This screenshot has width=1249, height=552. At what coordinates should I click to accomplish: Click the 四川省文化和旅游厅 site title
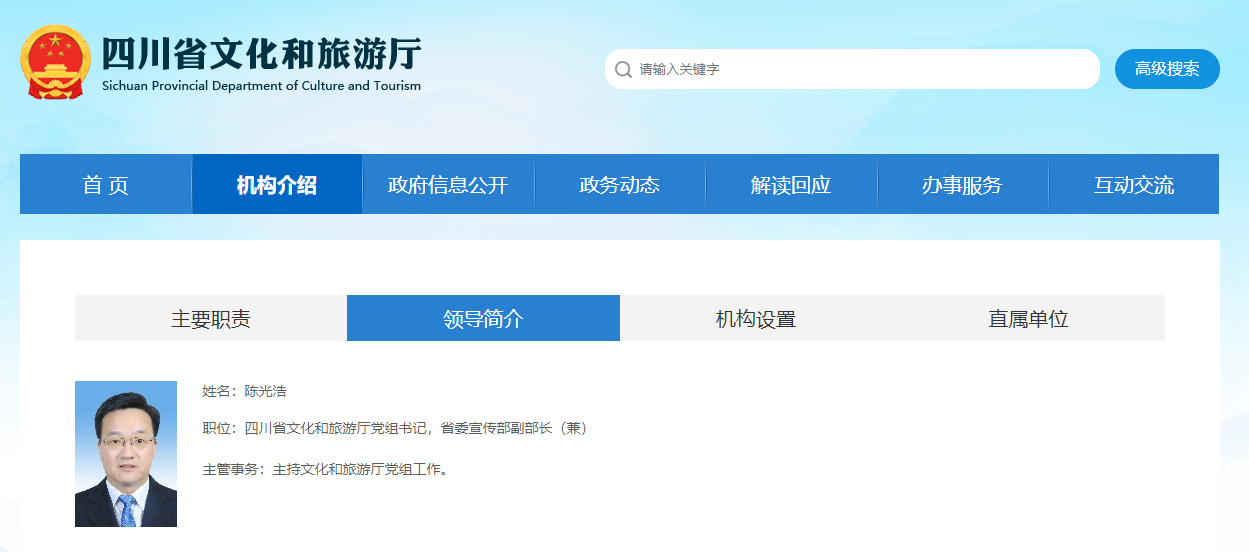point(262,53)
